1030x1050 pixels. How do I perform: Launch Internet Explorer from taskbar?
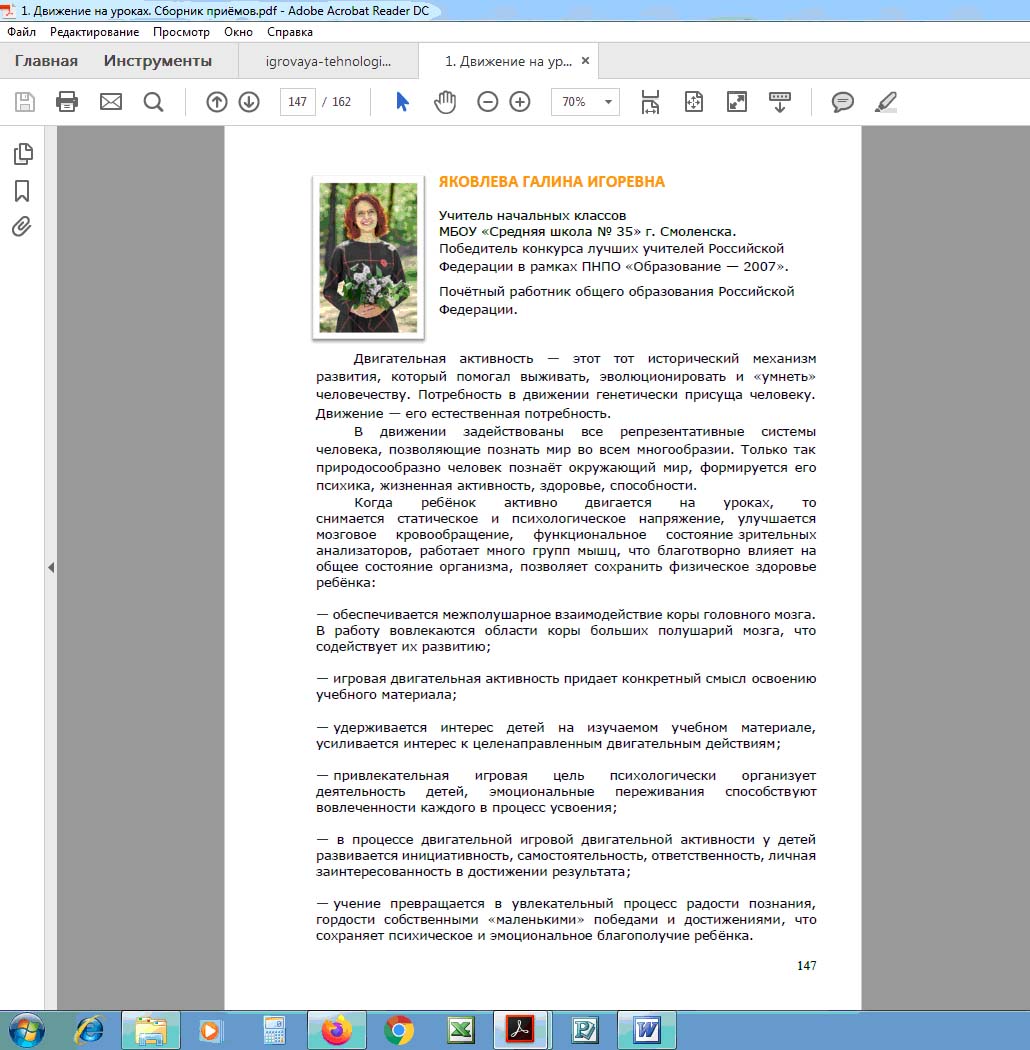click(89, 1030)
